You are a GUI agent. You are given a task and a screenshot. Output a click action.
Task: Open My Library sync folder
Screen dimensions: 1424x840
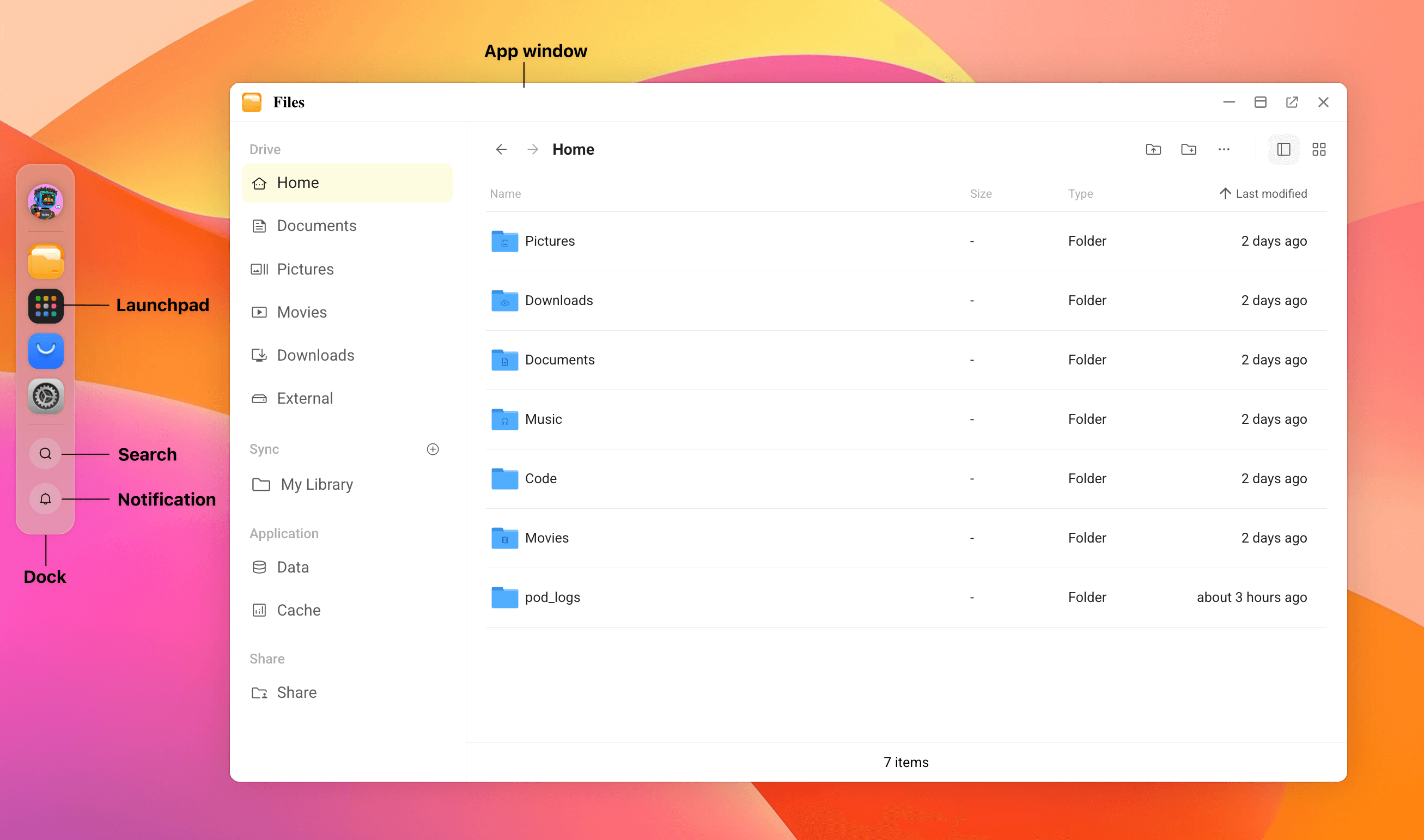317,484
